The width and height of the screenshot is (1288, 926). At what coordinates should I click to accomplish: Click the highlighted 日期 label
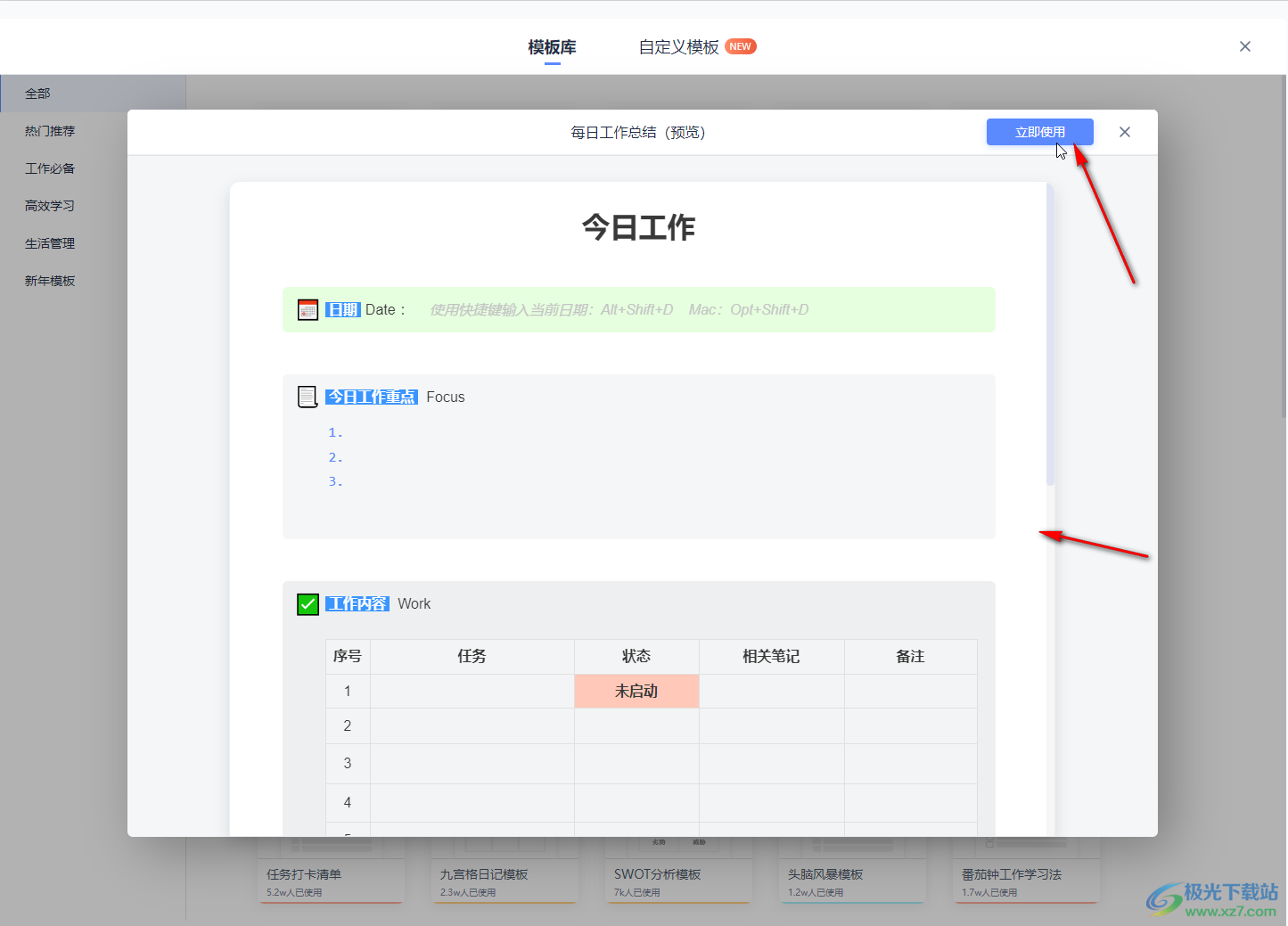point(343,309)
